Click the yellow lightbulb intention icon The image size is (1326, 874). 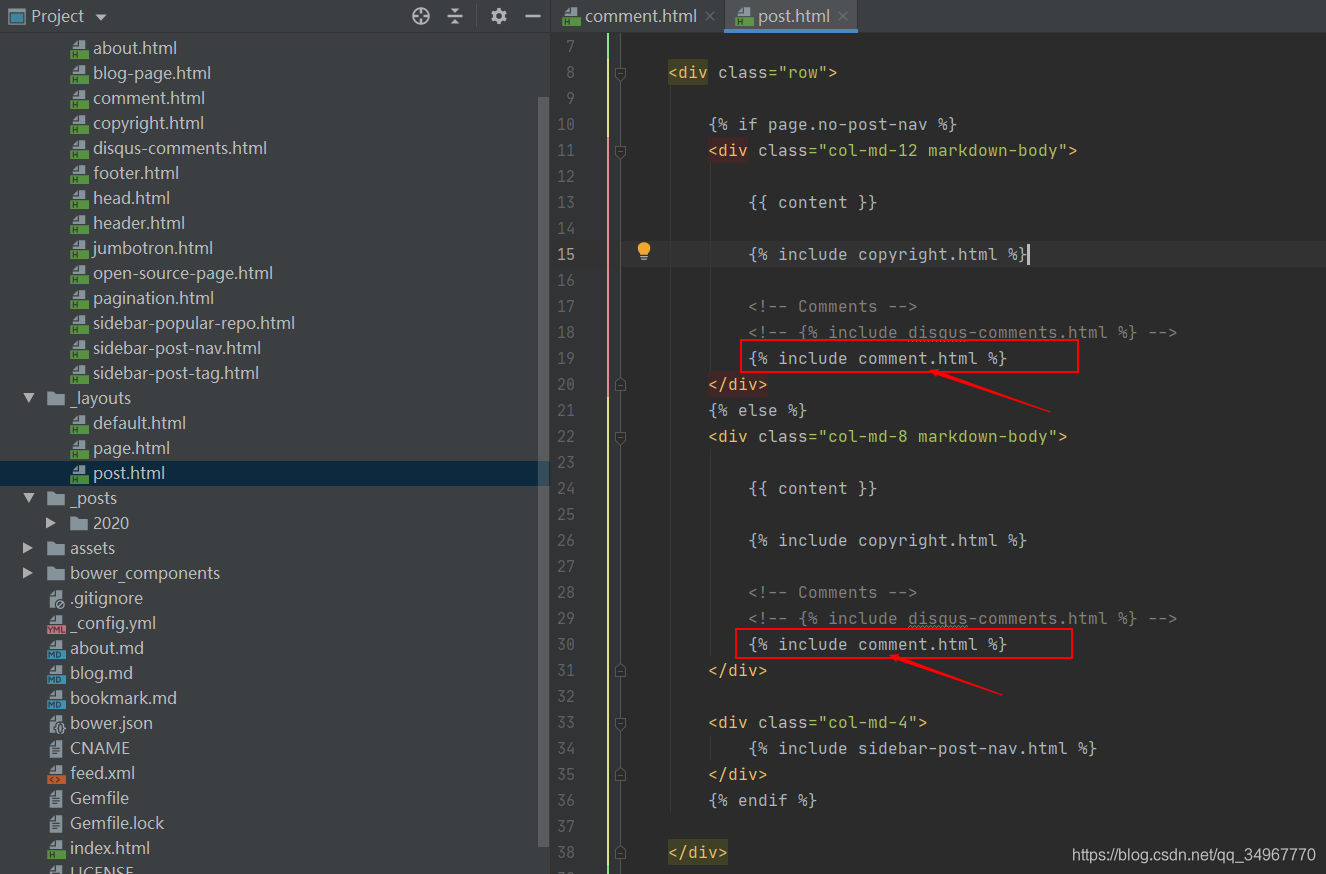[644, 251]
